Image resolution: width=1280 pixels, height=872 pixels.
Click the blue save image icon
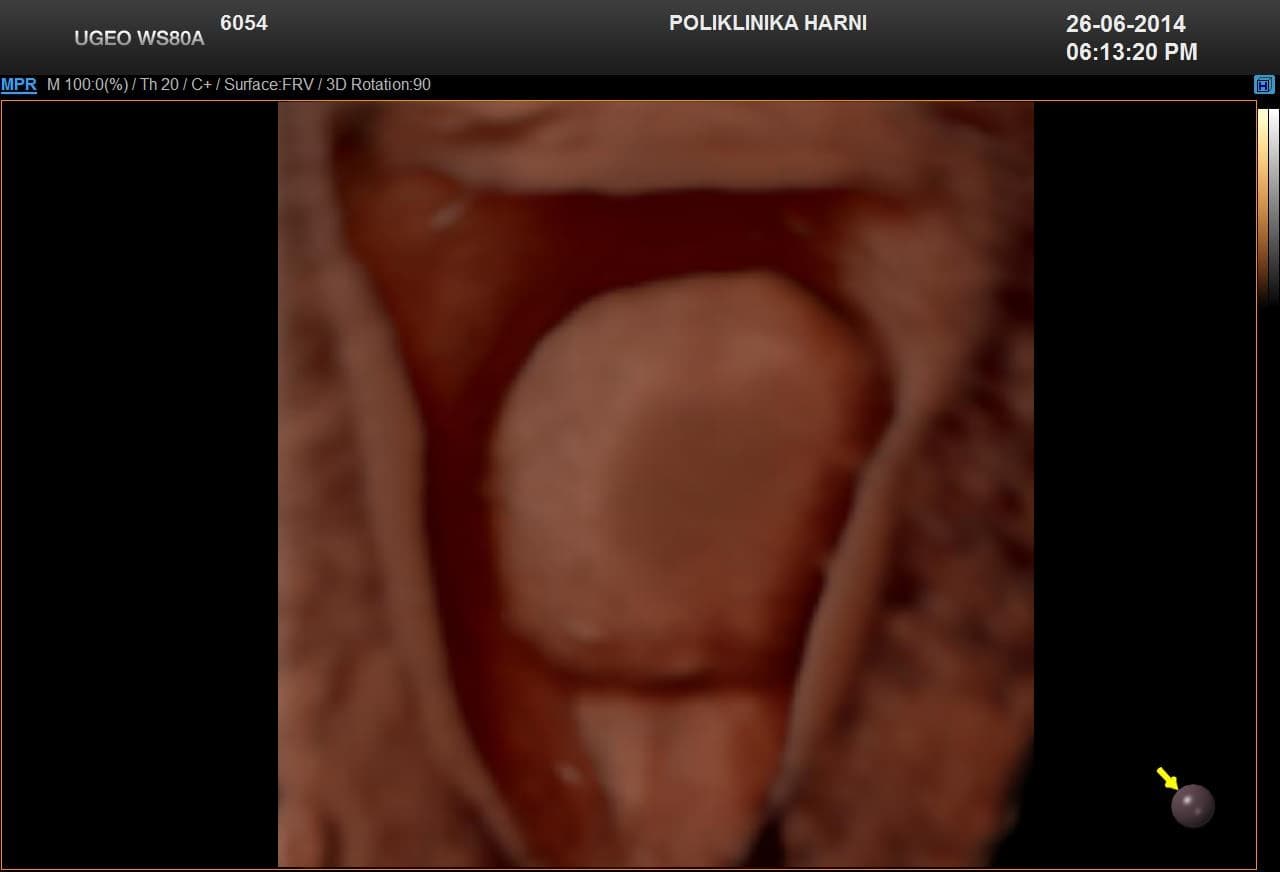pyautogui.click(x=1264, y=85)
